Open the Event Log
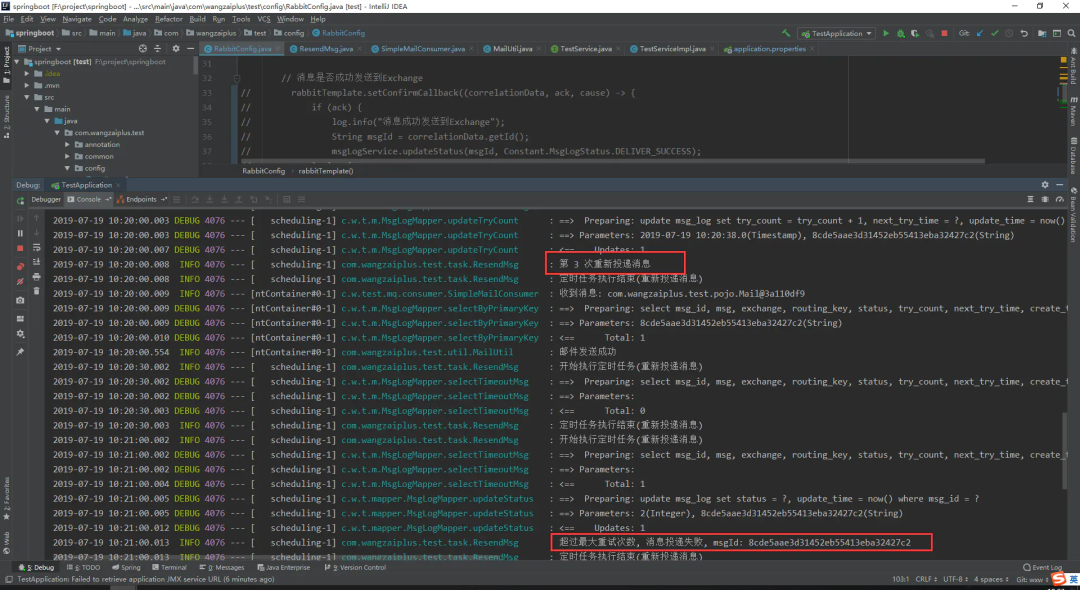1080x590 pixels. pyautogui.click(x=1042, y=568)
